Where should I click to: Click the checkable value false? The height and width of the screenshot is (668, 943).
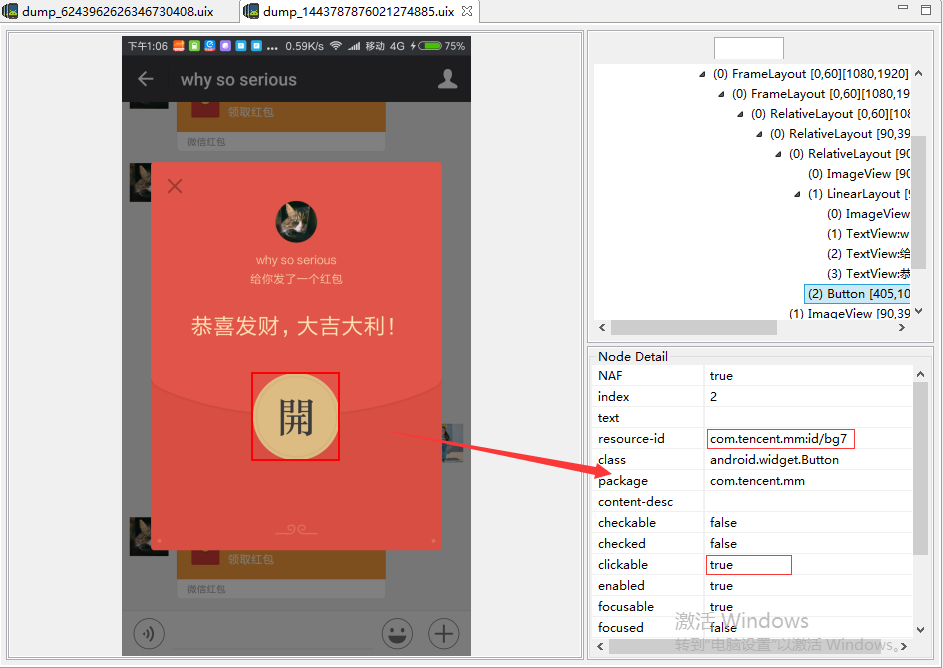tap(723, 523)
